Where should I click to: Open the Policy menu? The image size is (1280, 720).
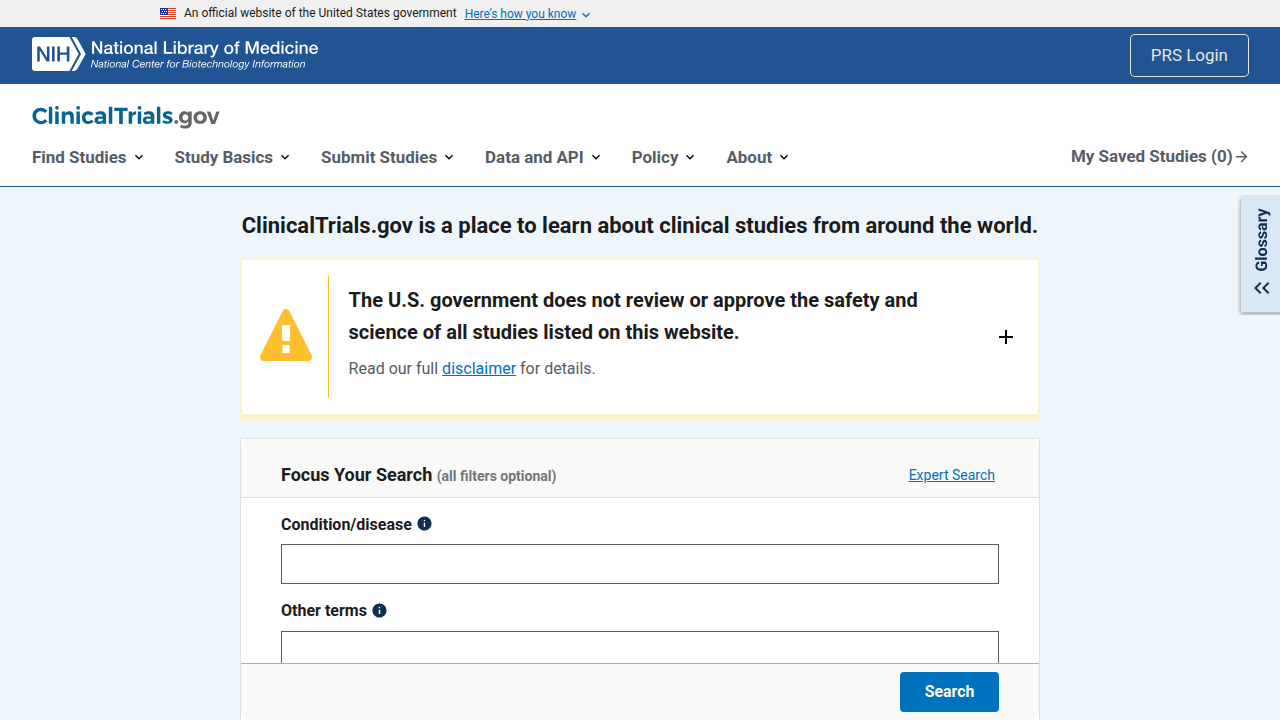coord(663,157)
